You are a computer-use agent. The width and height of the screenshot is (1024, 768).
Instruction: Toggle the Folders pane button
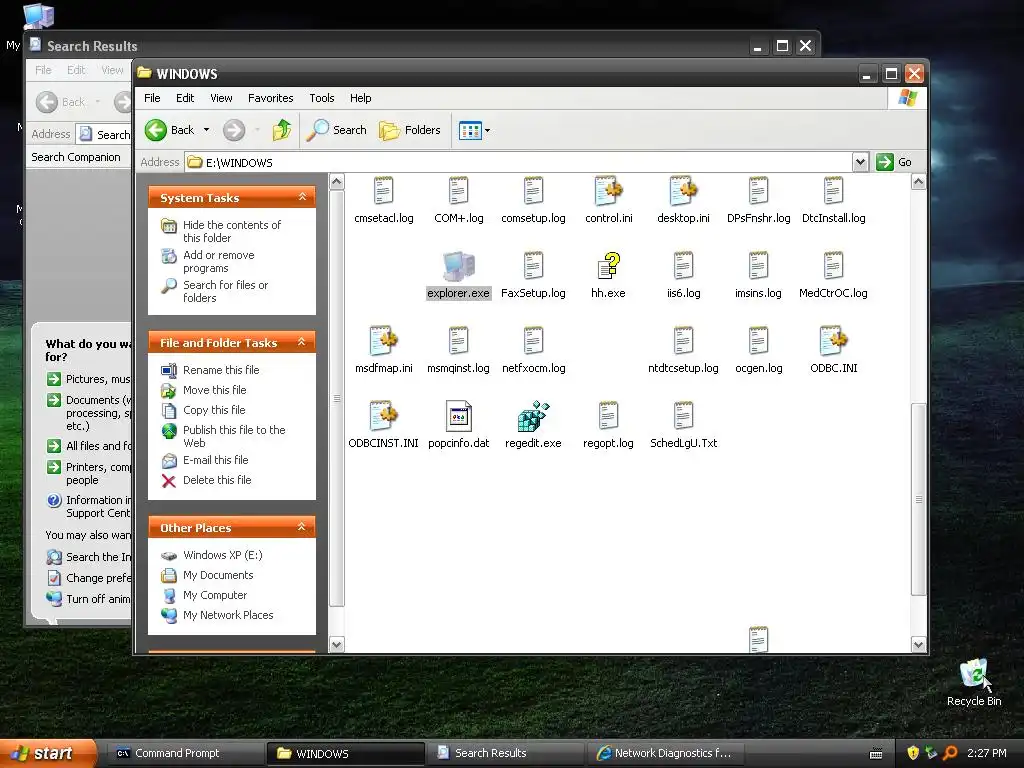click(x=410, y=130)
